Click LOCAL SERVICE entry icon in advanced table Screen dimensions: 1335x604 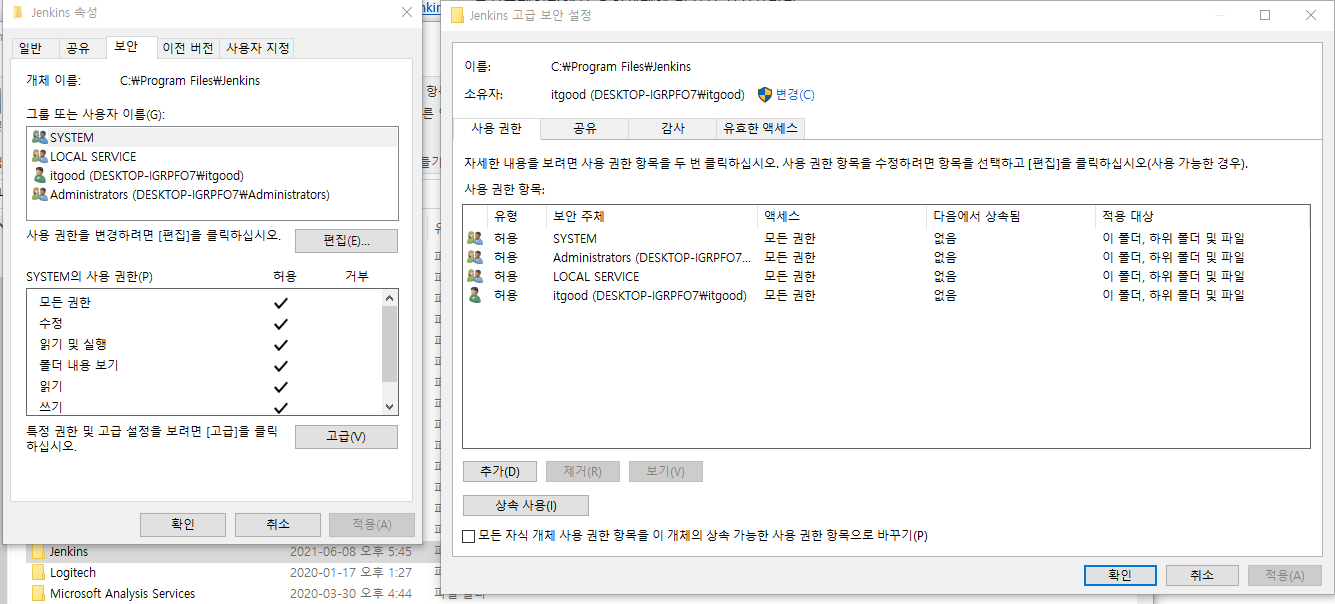click(475, 276)
